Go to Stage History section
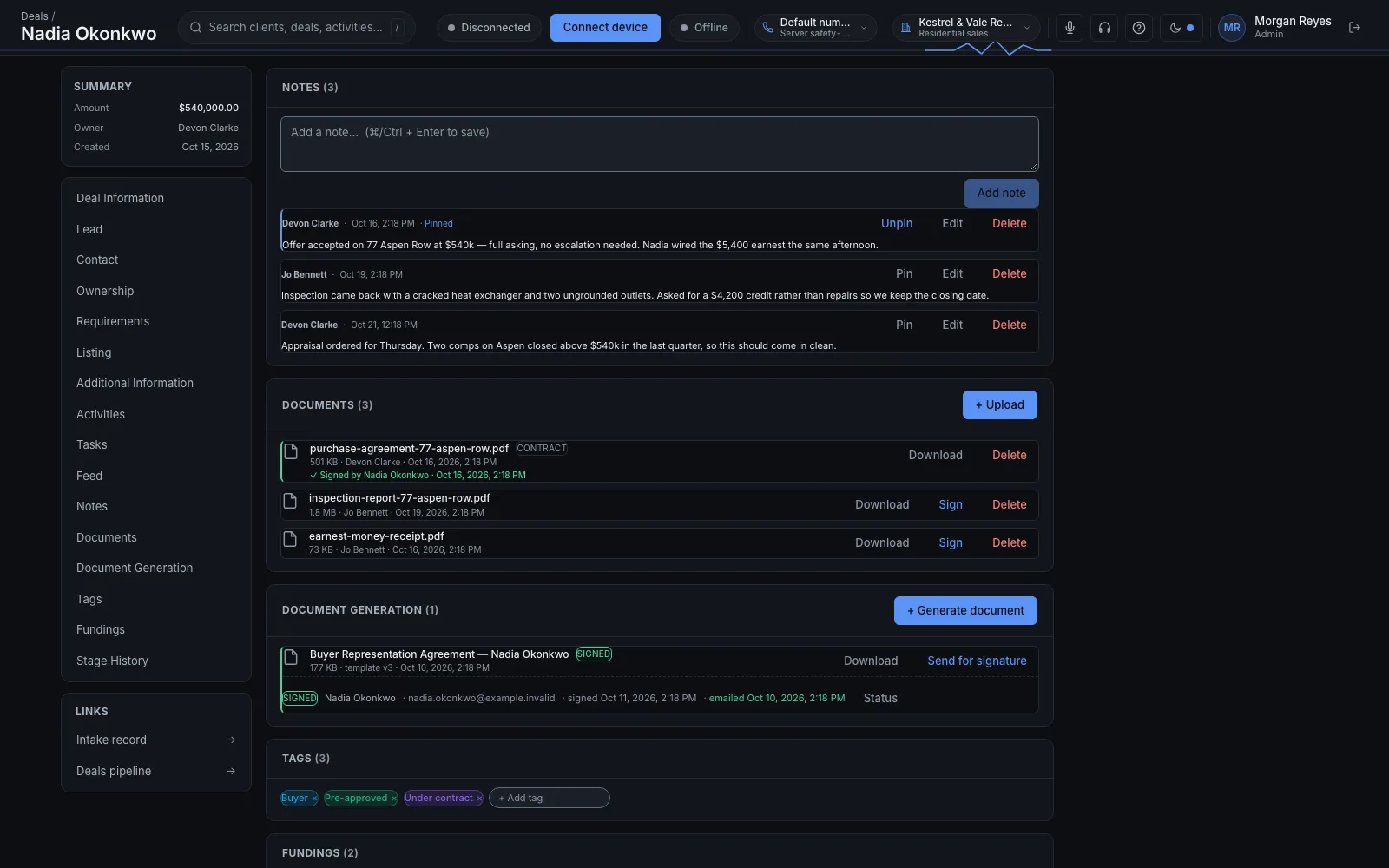Viewport: 1389px width, 868px height. coord(156,661)
